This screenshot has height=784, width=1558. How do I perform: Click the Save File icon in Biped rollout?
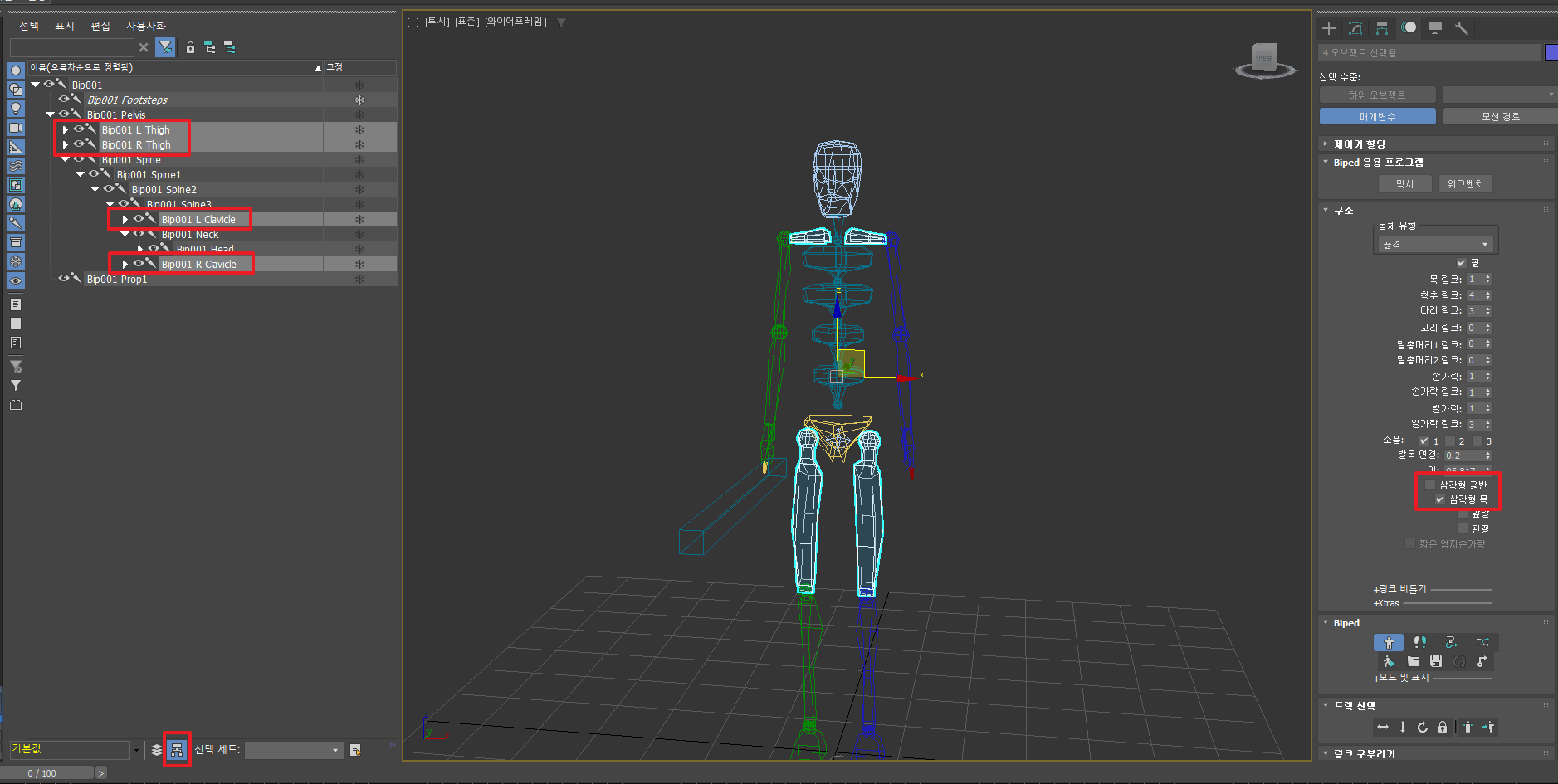1436,662
